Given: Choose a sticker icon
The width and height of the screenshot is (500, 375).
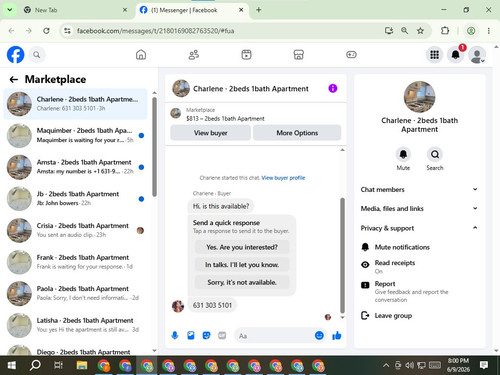Looking at the screenshot, I should pyautogui.click(x=206, y=335).
